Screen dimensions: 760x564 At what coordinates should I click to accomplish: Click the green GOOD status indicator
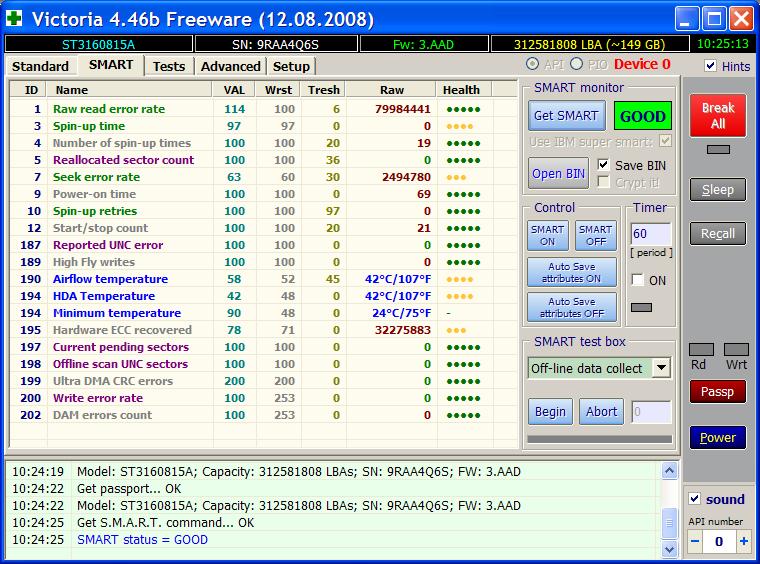[x=642, y=116]
